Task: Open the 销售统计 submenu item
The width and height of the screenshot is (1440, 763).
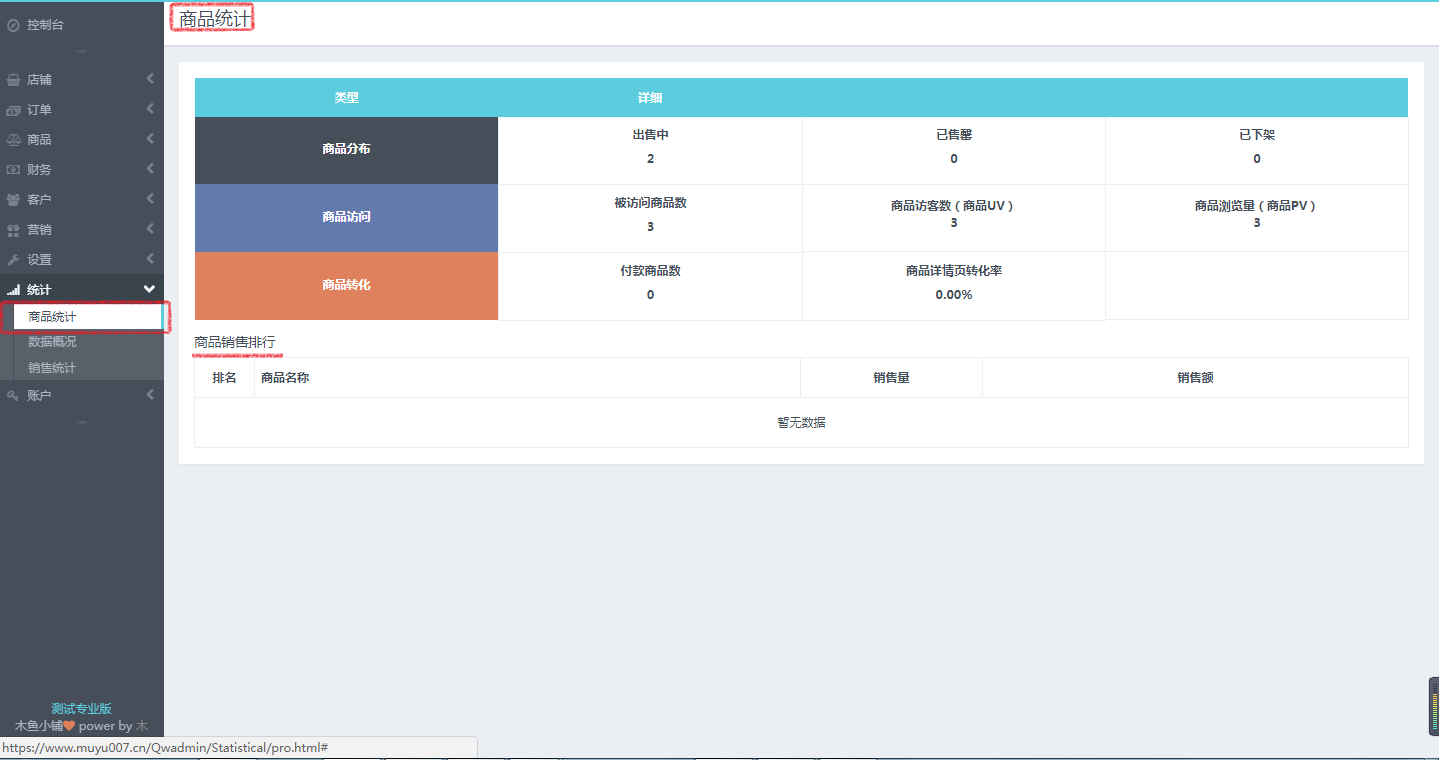Action: click(52, 368)
